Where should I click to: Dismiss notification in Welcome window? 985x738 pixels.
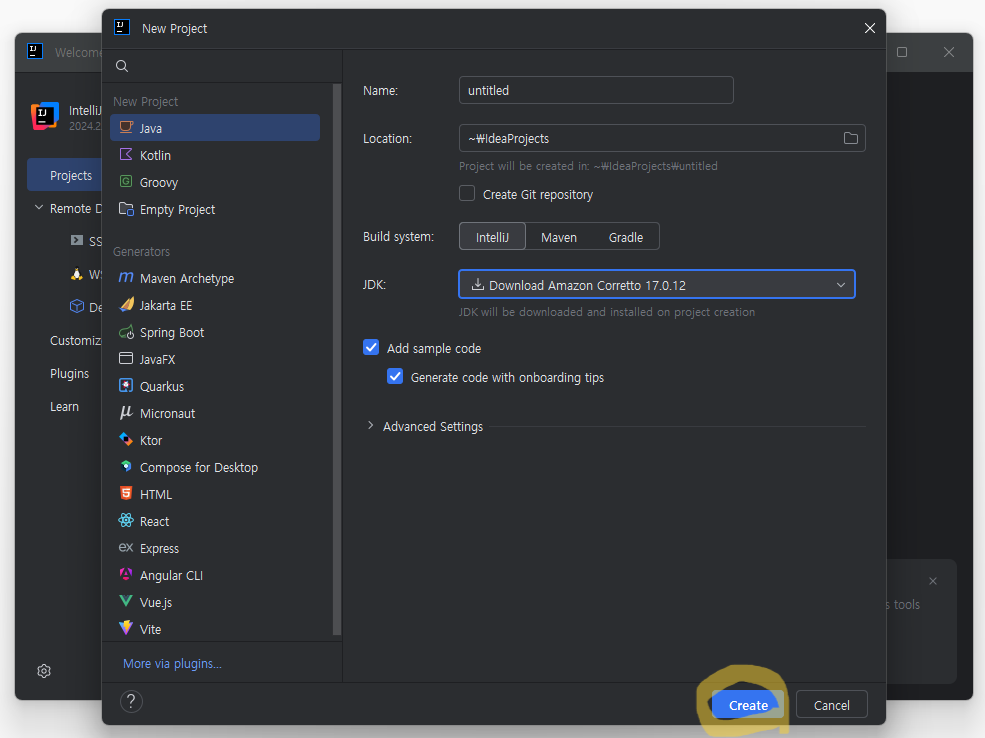[x=933, y=581]
